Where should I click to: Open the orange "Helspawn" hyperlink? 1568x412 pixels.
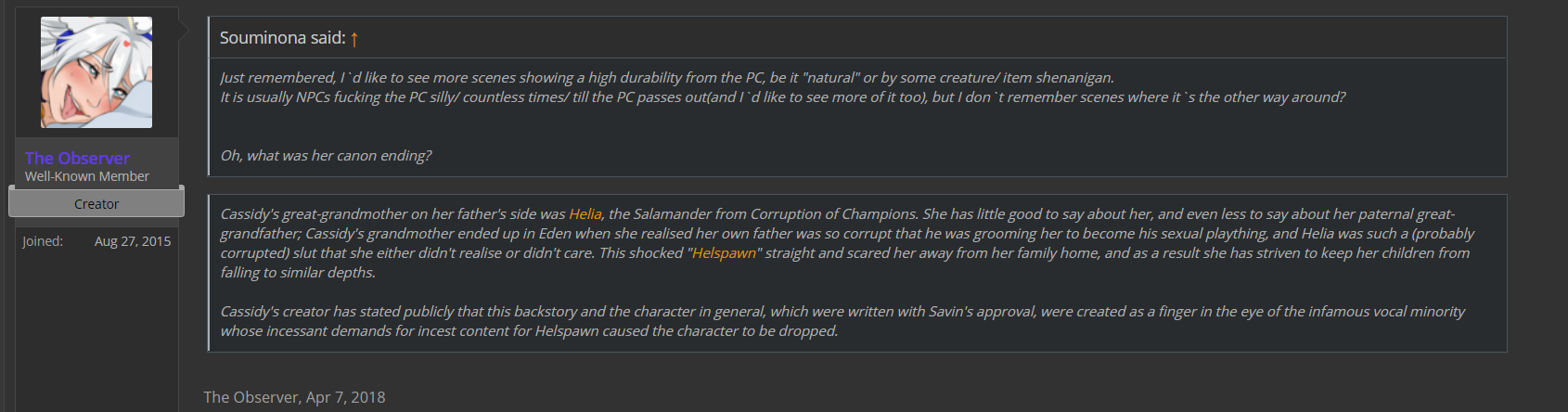pos(724,253)
